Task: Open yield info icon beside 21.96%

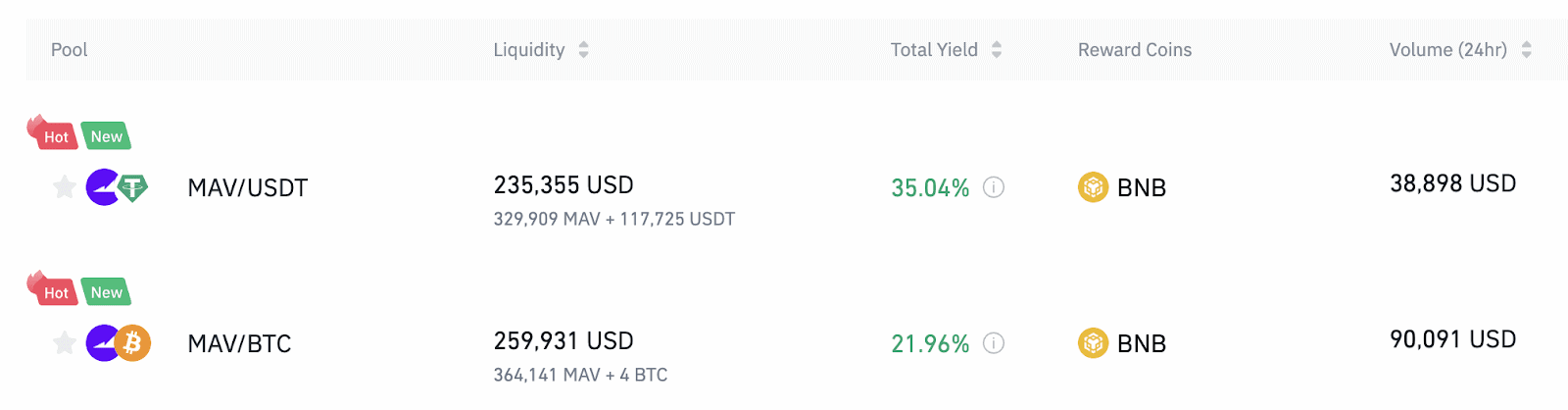Action: click(994, 343)
